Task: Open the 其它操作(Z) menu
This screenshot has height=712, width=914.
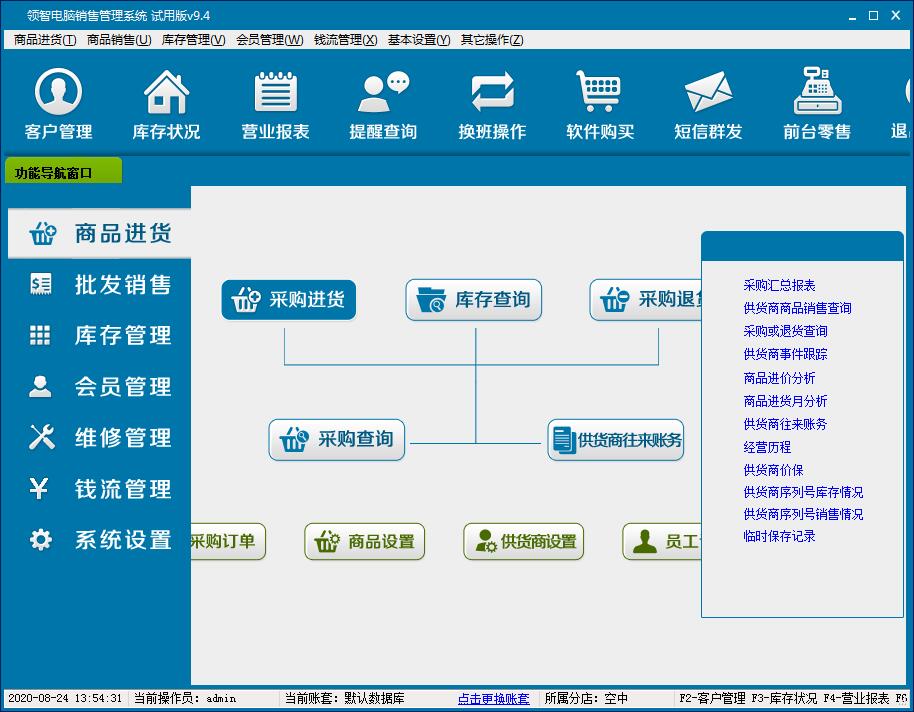Action: tap(492, 40)
